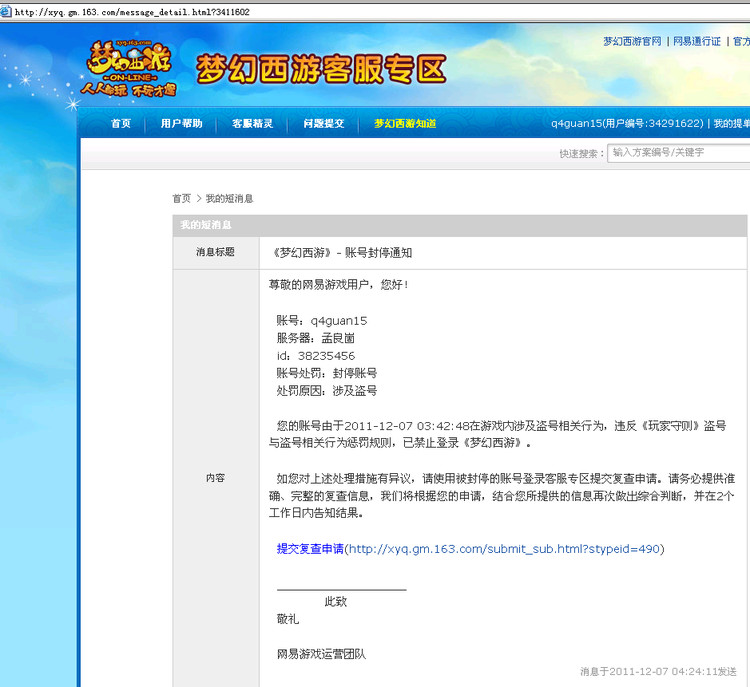The width and height of the screenshot is (750, 687).
Task: Click the 网易通行证 link
Action: point(696,42)
